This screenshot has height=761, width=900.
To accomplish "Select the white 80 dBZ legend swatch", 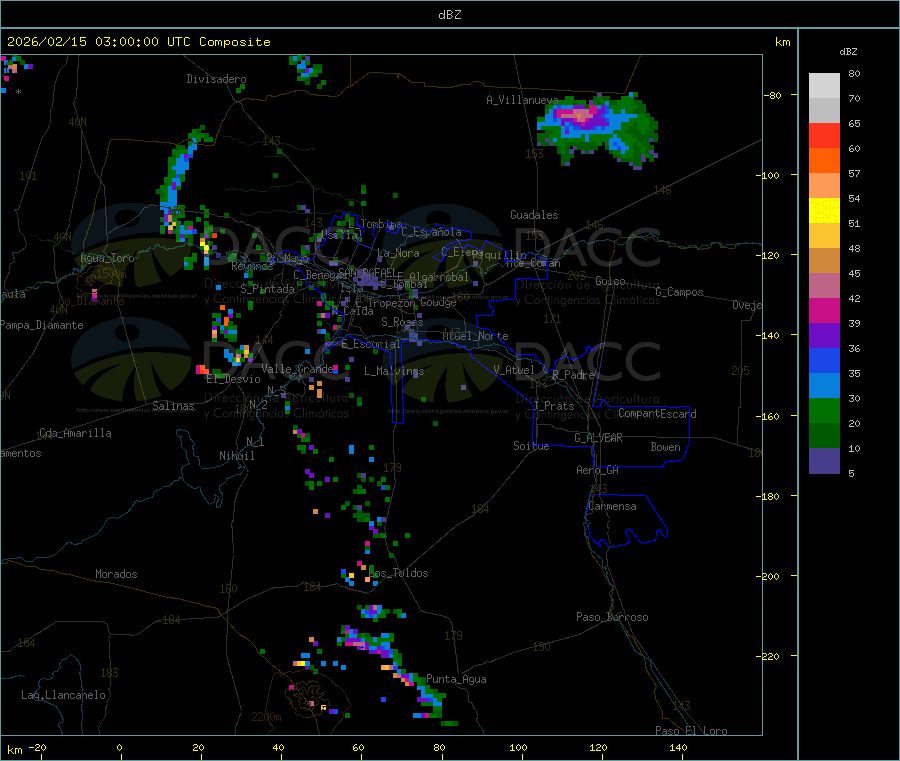I will [824, 86].
